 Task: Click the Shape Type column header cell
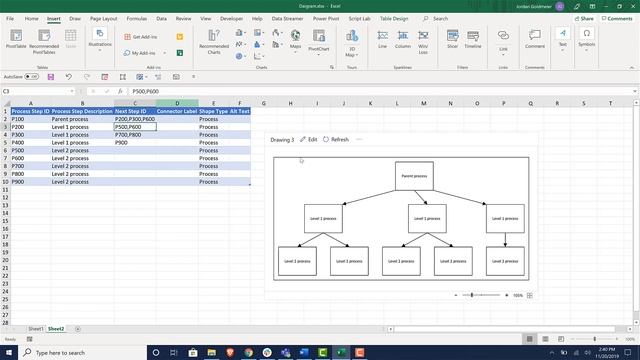[x=213, y=111]
